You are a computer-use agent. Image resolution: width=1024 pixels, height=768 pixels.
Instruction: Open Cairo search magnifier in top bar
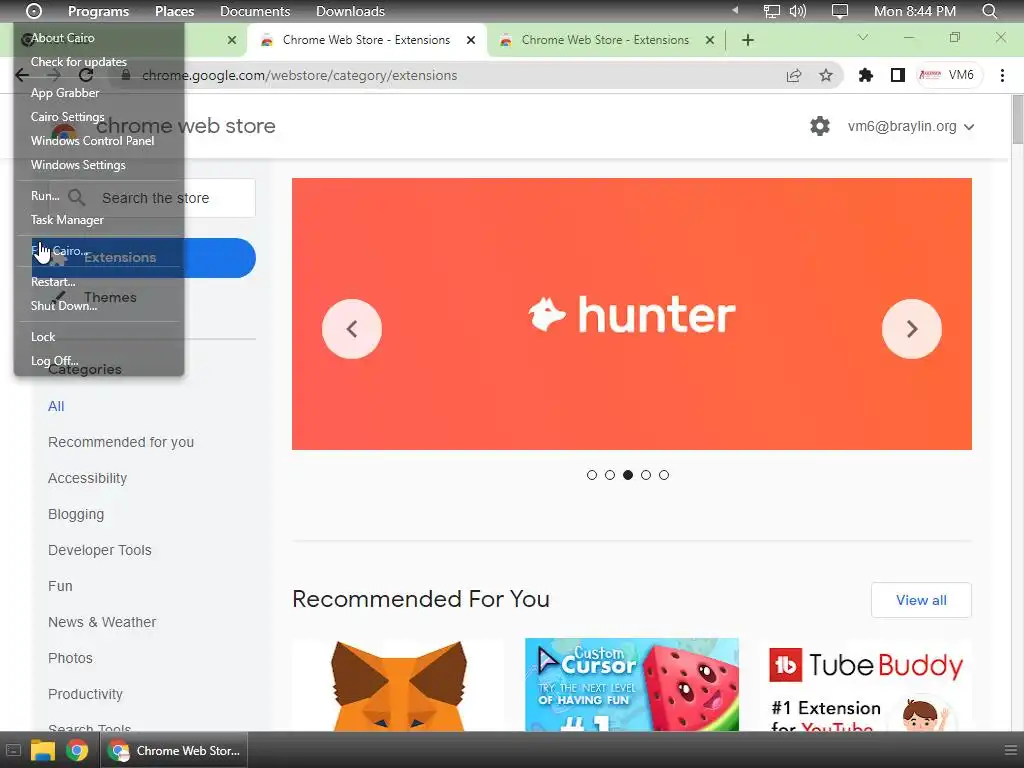[x=989, y=11]
